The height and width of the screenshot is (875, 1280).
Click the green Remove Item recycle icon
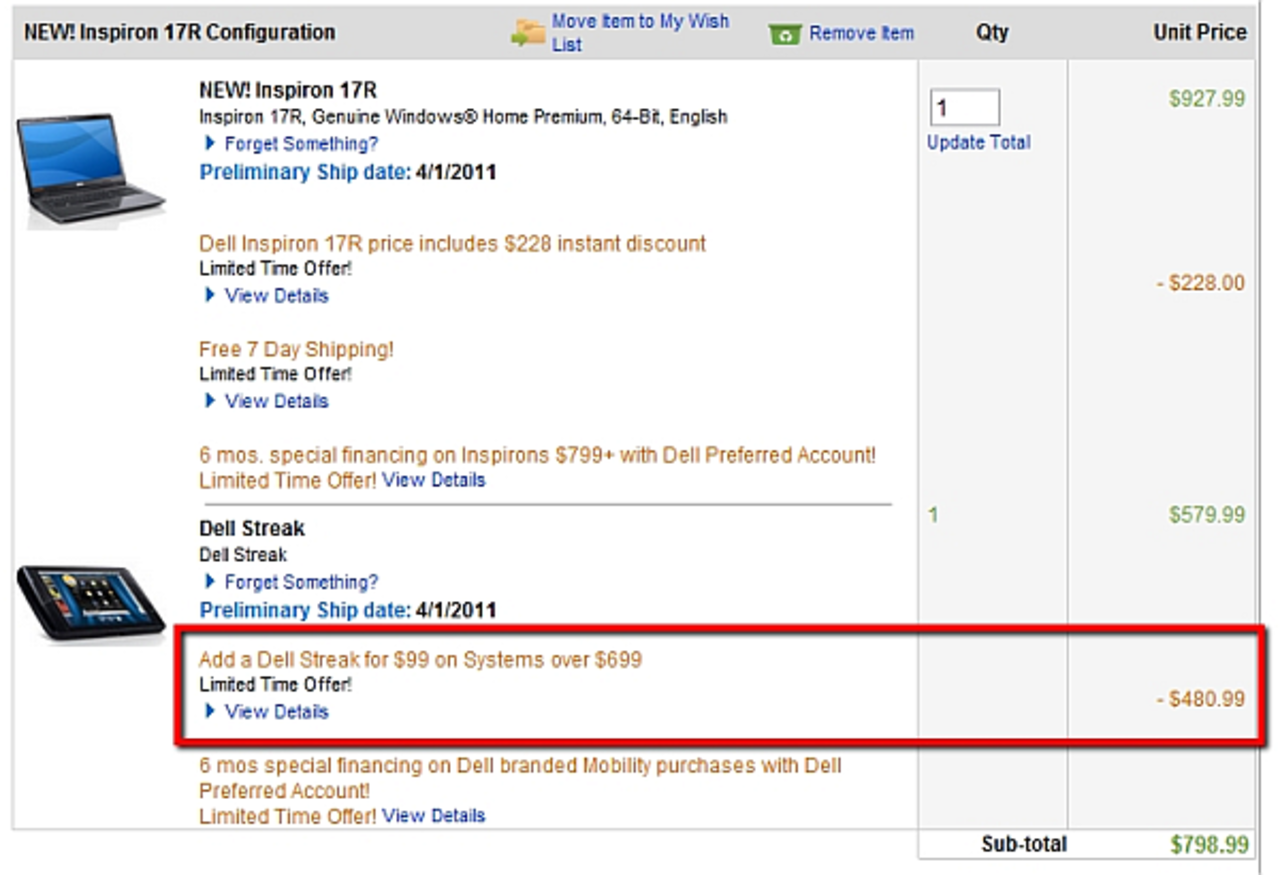(785, 34)
